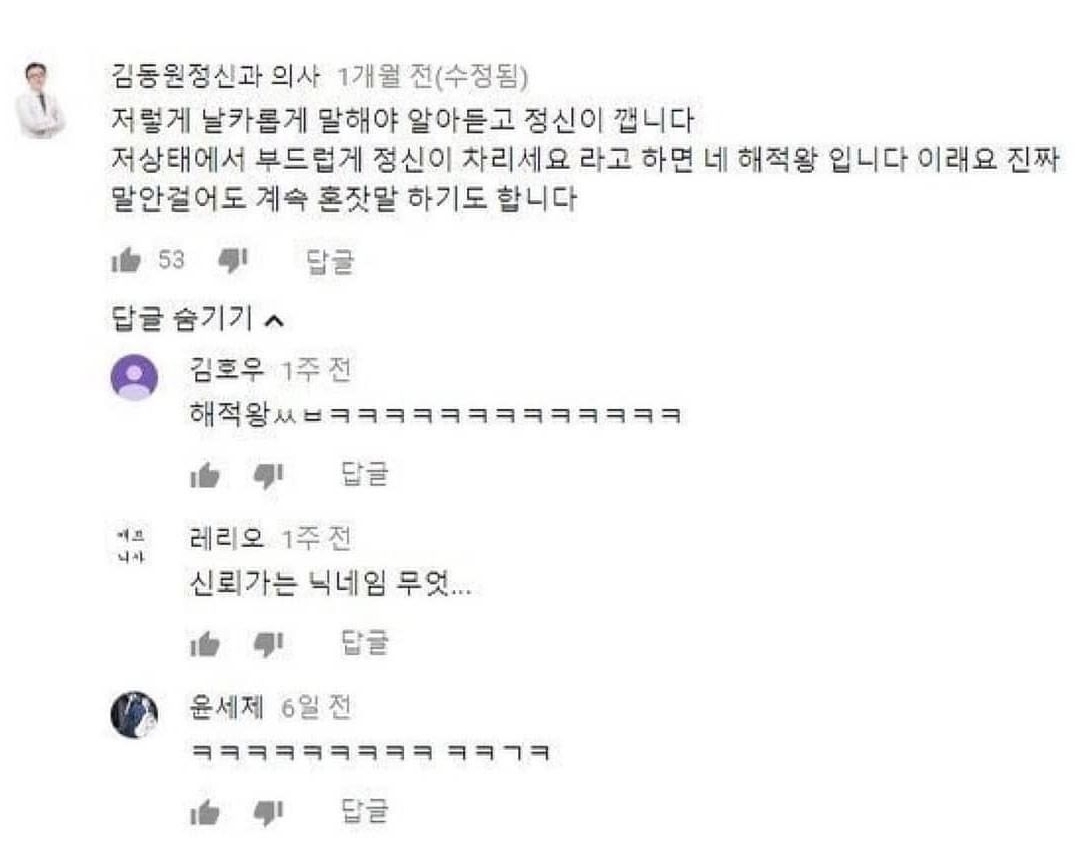Viewport: 1080px width, 854px height.
Task: Like the comment by 김동원정신과 의사
Action: 126,260
